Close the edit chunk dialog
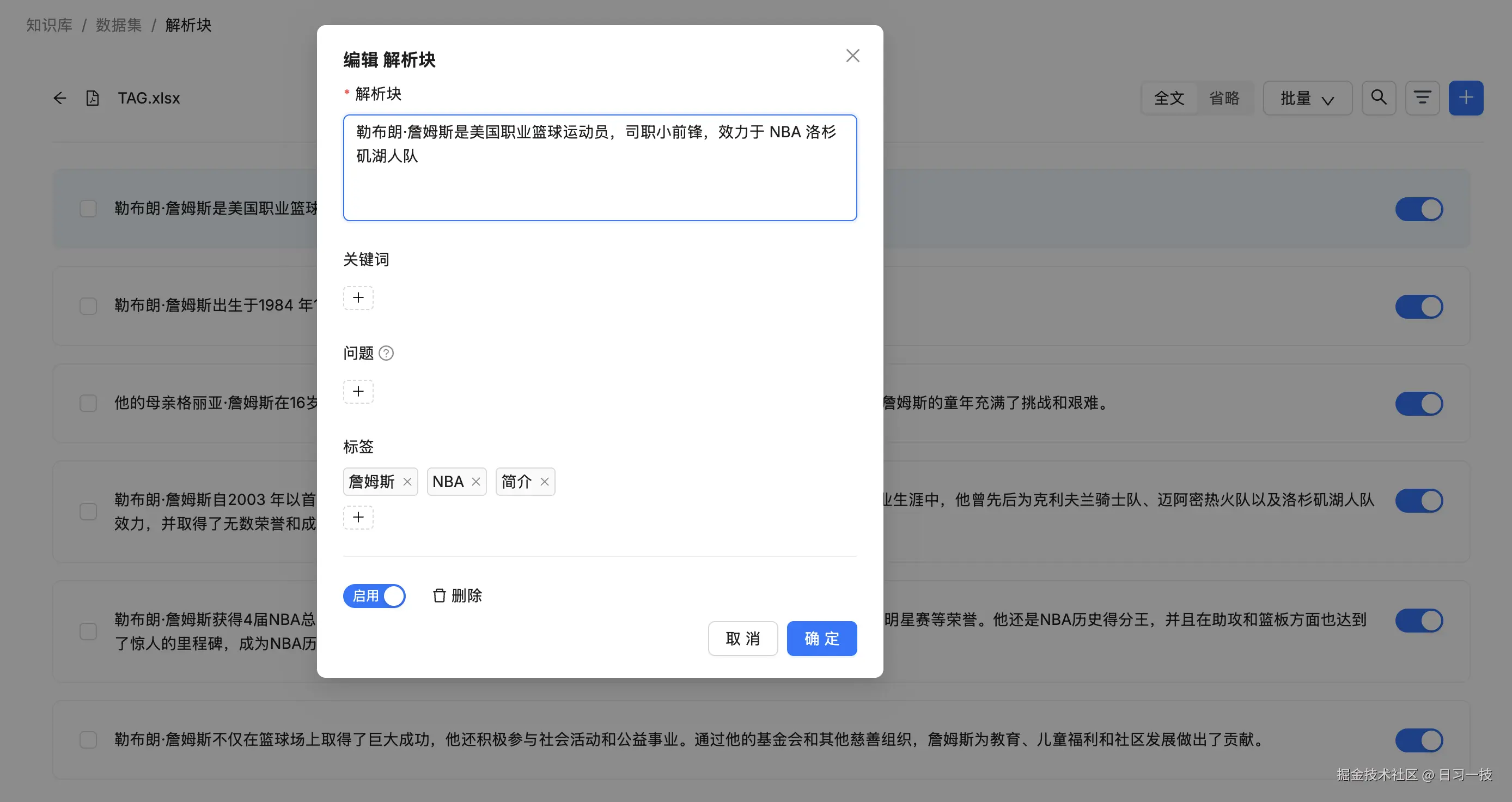This screenshot has height=802, width=1512. [852, 56]
